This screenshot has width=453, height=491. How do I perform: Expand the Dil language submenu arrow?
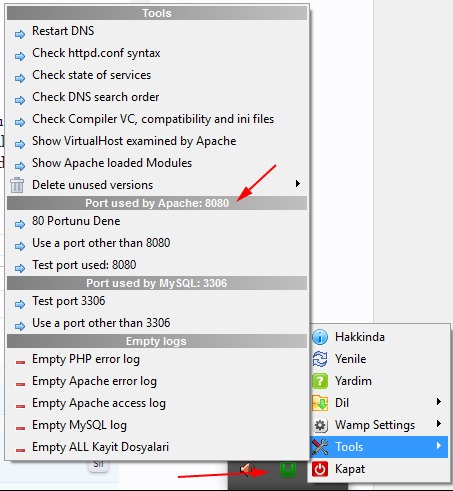[x=439, y=402]
